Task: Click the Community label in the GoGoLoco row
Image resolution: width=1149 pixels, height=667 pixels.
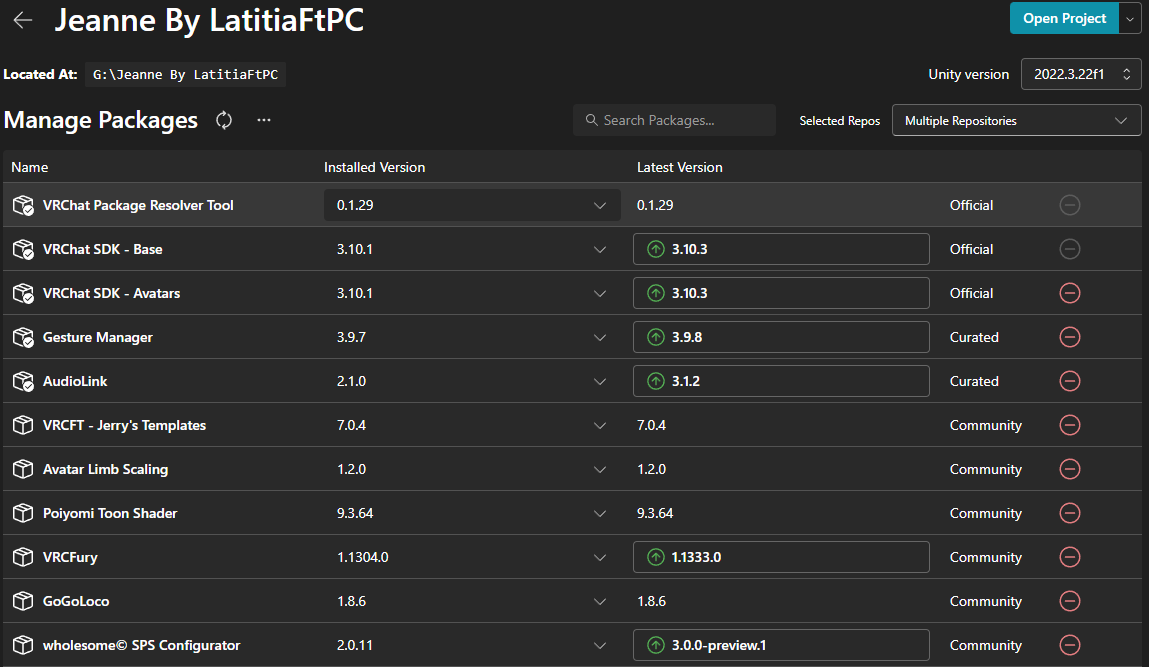Action: coord(986,601)
